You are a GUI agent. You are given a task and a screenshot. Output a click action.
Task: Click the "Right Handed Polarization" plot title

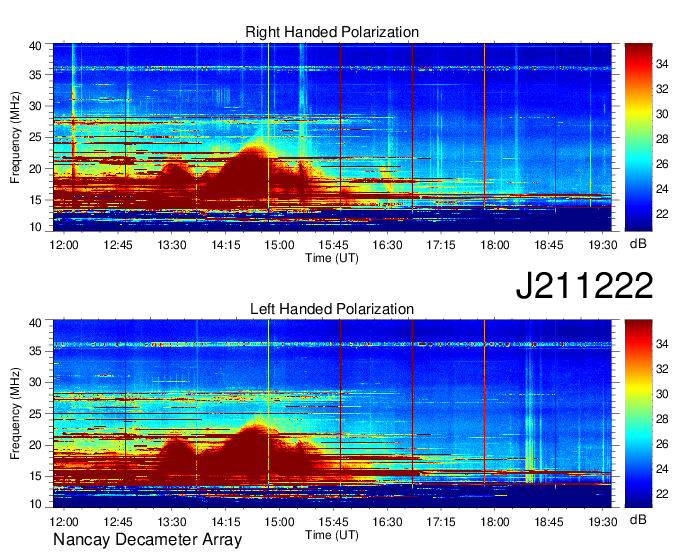pos(332,32)
